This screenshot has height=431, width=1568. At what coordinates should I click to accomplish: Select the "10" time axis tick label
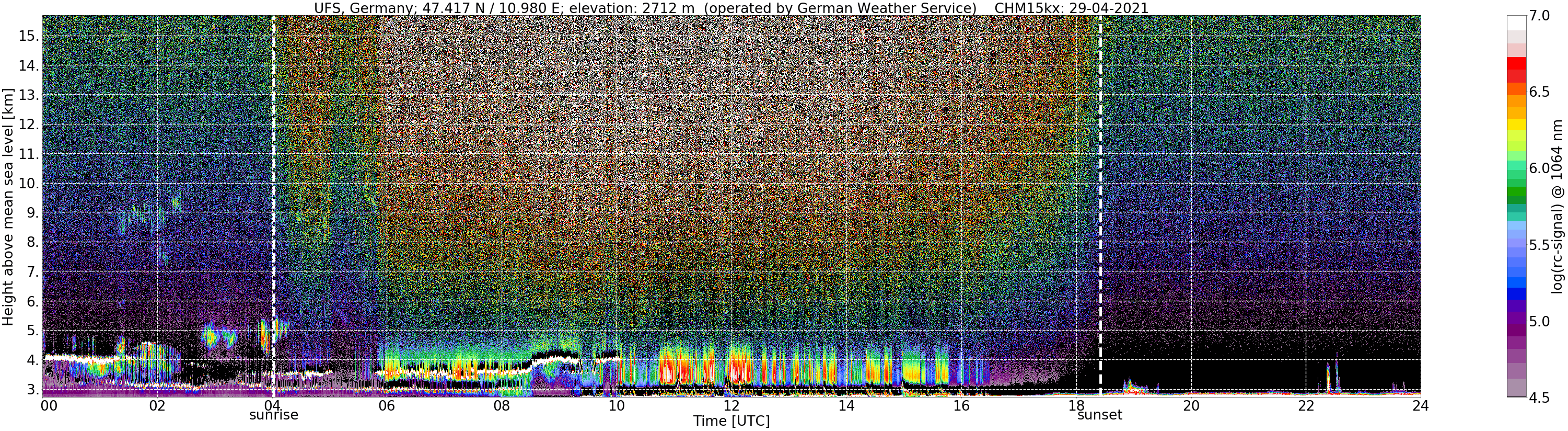tap(617, 405)
